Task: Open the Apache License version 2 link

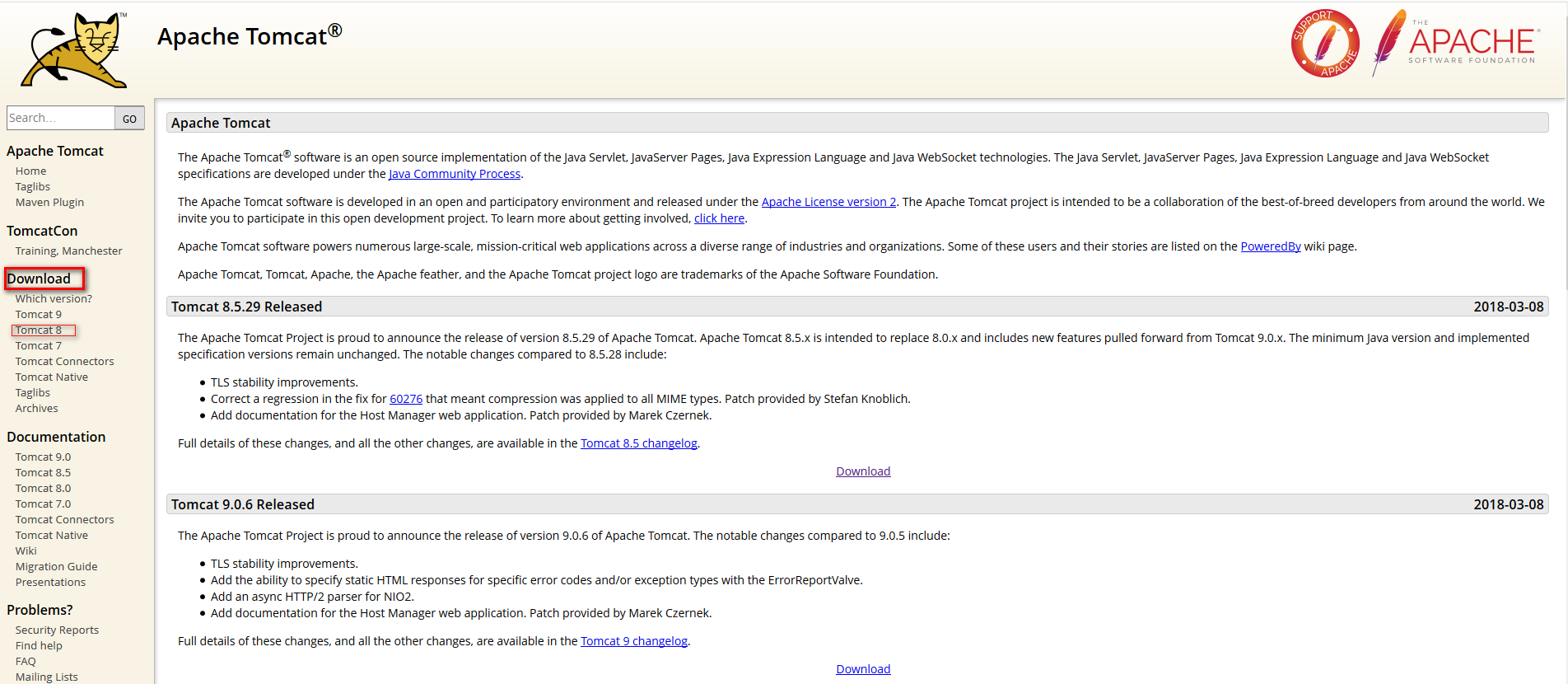Action: pos(828,202)
